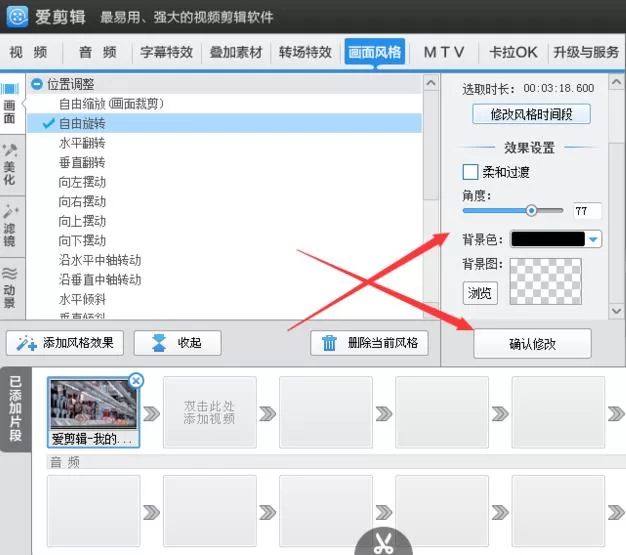
Task: Click the 浏览 button
Action: coord(480,293)
